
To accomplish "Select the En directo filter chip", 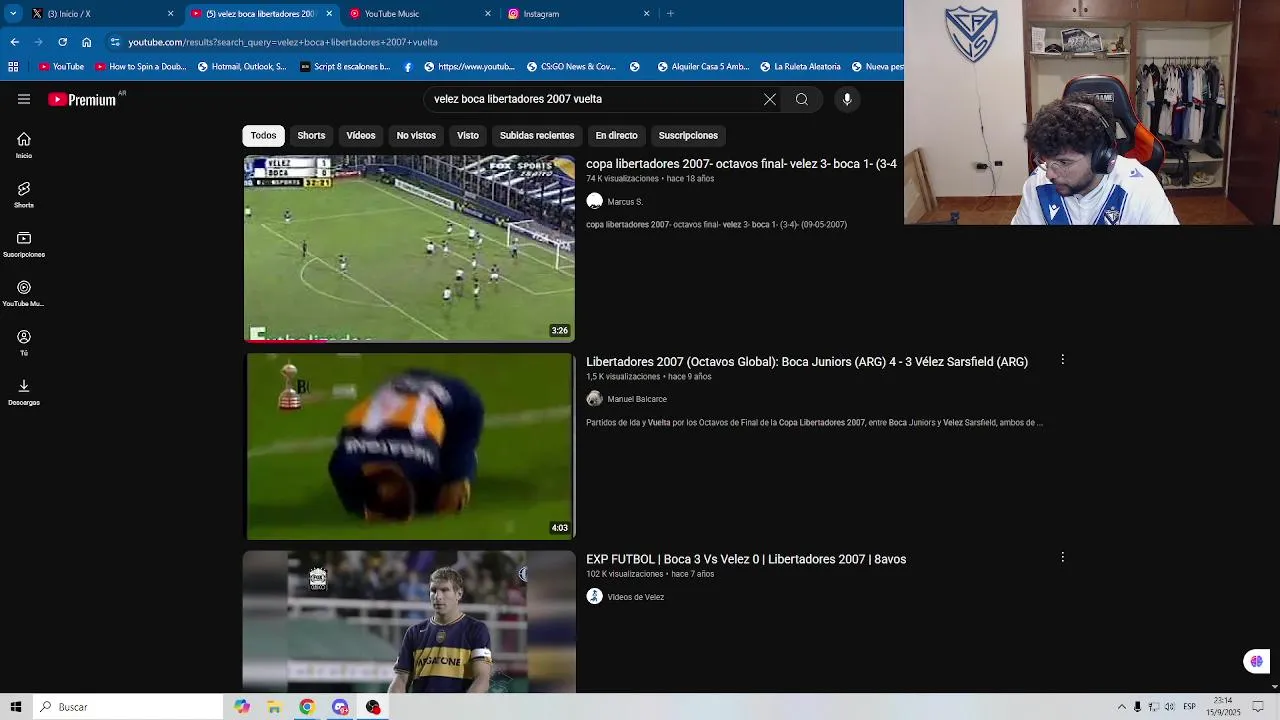I will coord(616,135).
